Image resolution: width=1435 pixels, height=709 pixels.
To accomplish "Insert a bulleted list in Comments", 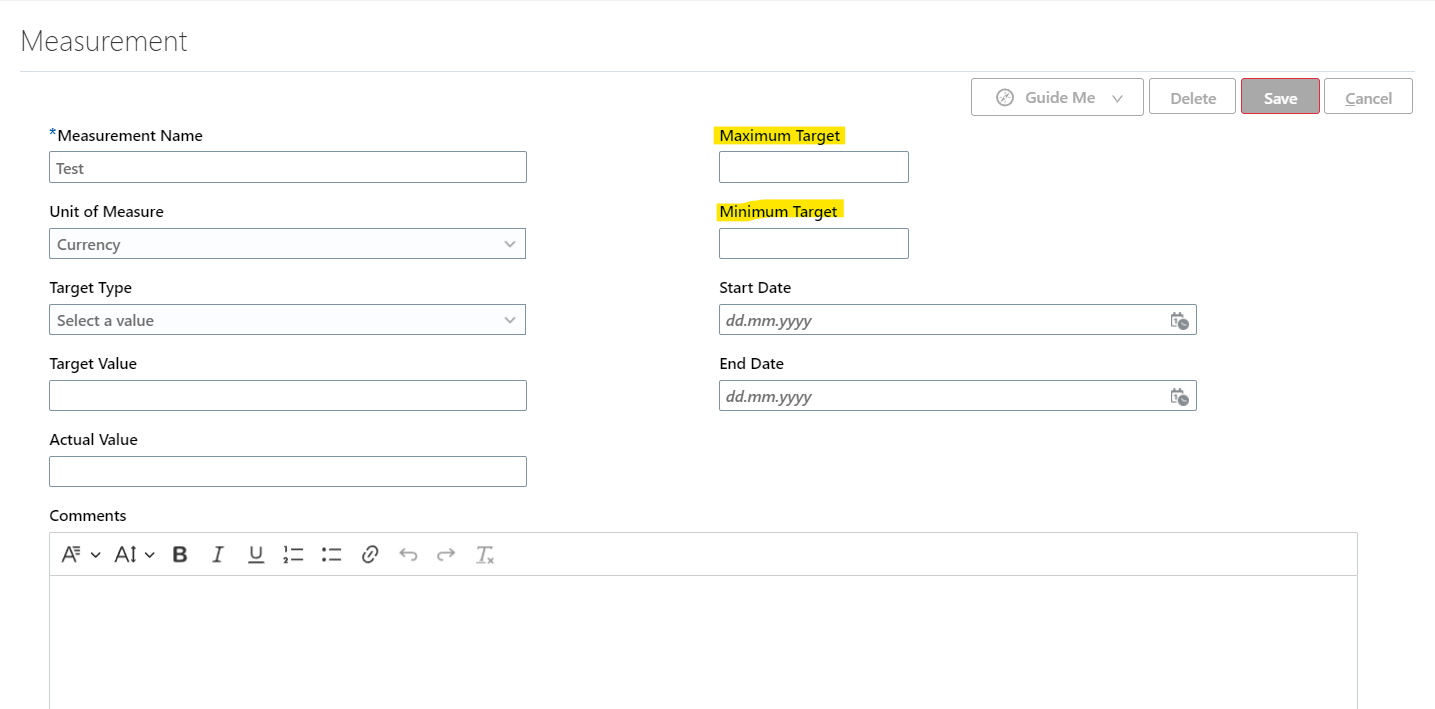I will (x=331, y=554).
